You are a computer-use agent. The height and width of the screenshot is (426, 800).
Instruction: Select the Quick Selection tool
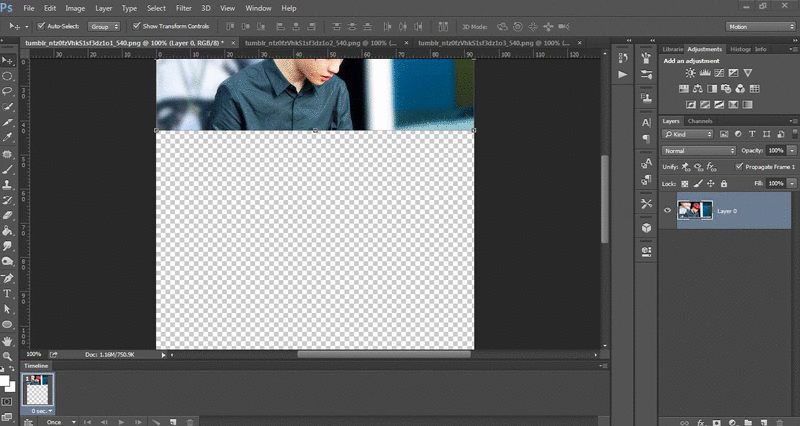[7, 107]
